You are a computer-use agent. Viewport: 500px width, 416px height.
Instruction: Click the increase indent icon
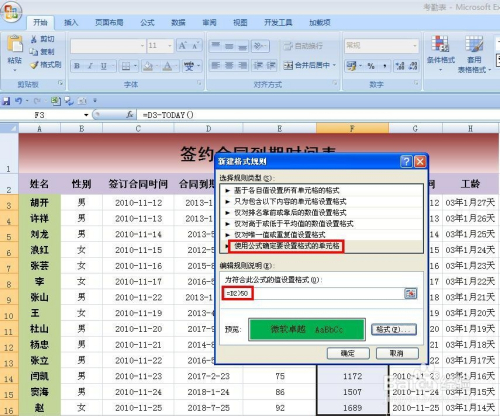[271, 65]
